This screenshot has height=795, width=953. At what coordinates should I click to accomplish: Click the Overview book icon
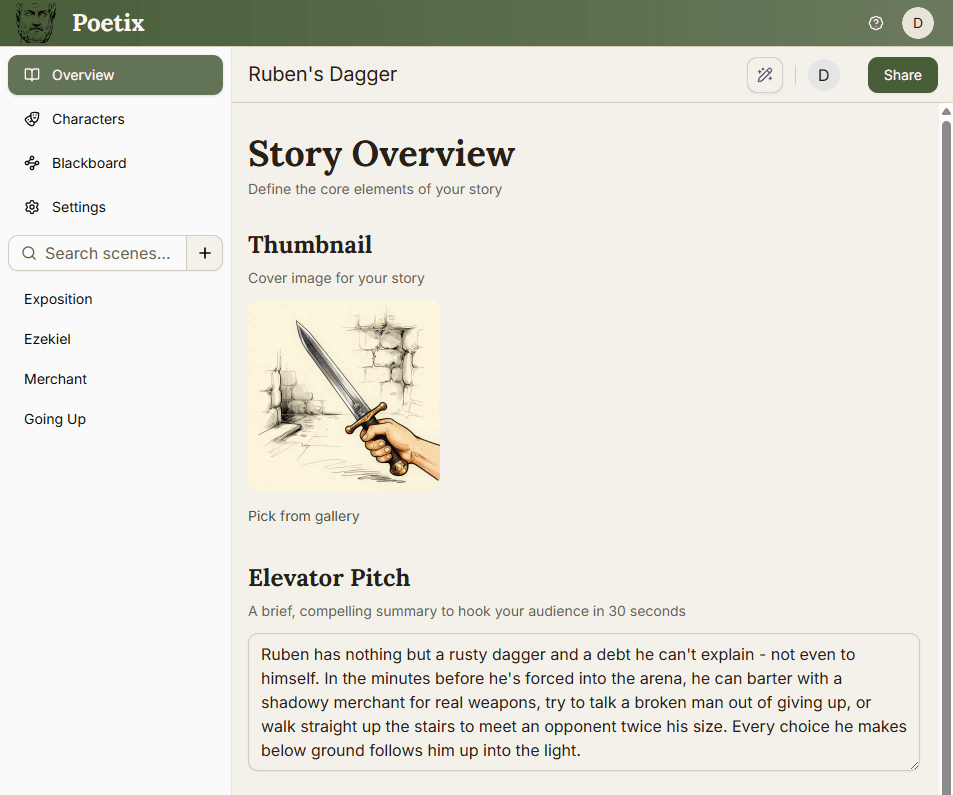point(32,75)
